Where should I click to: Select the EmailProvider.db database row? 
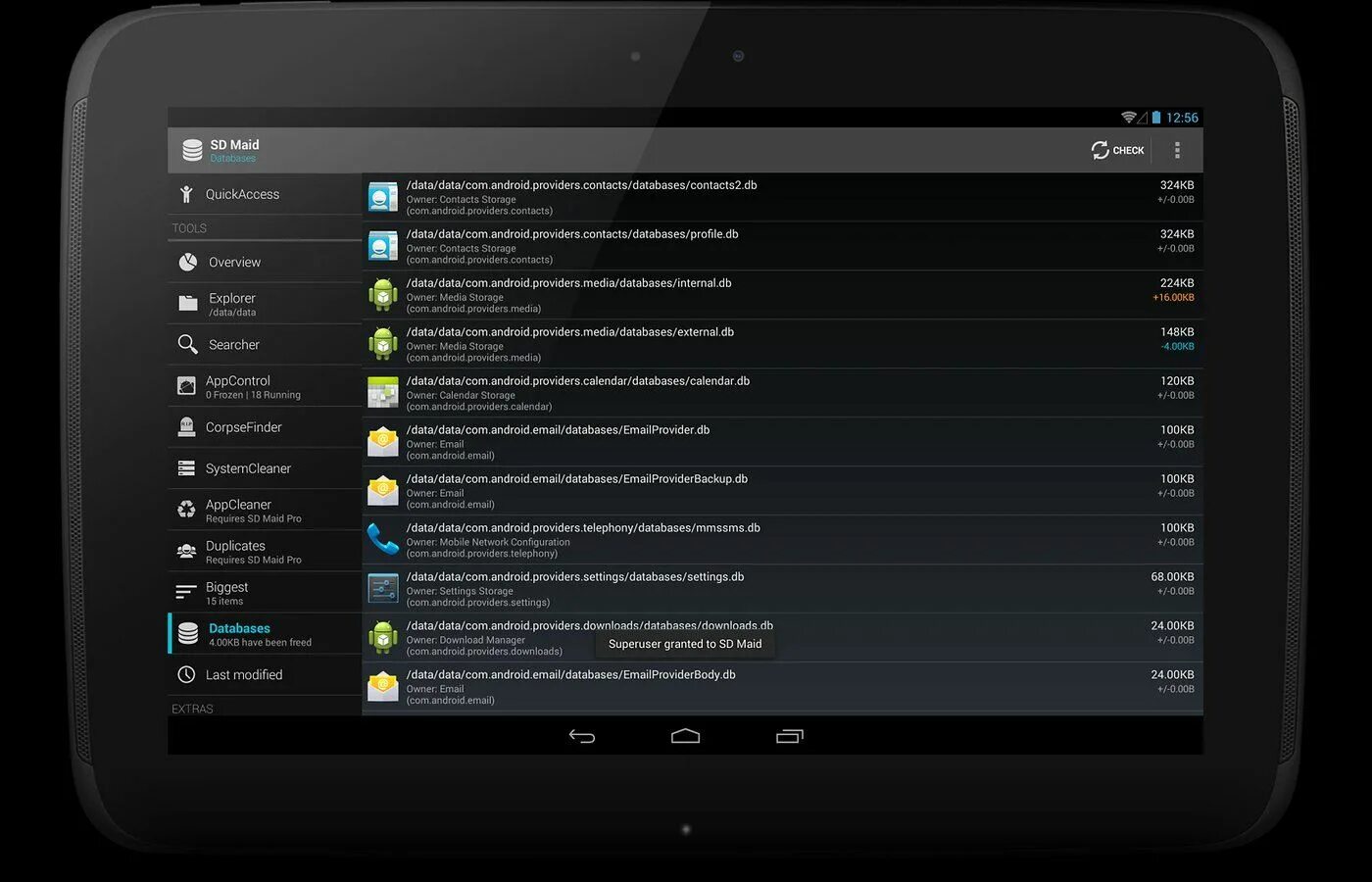point(782,442)
